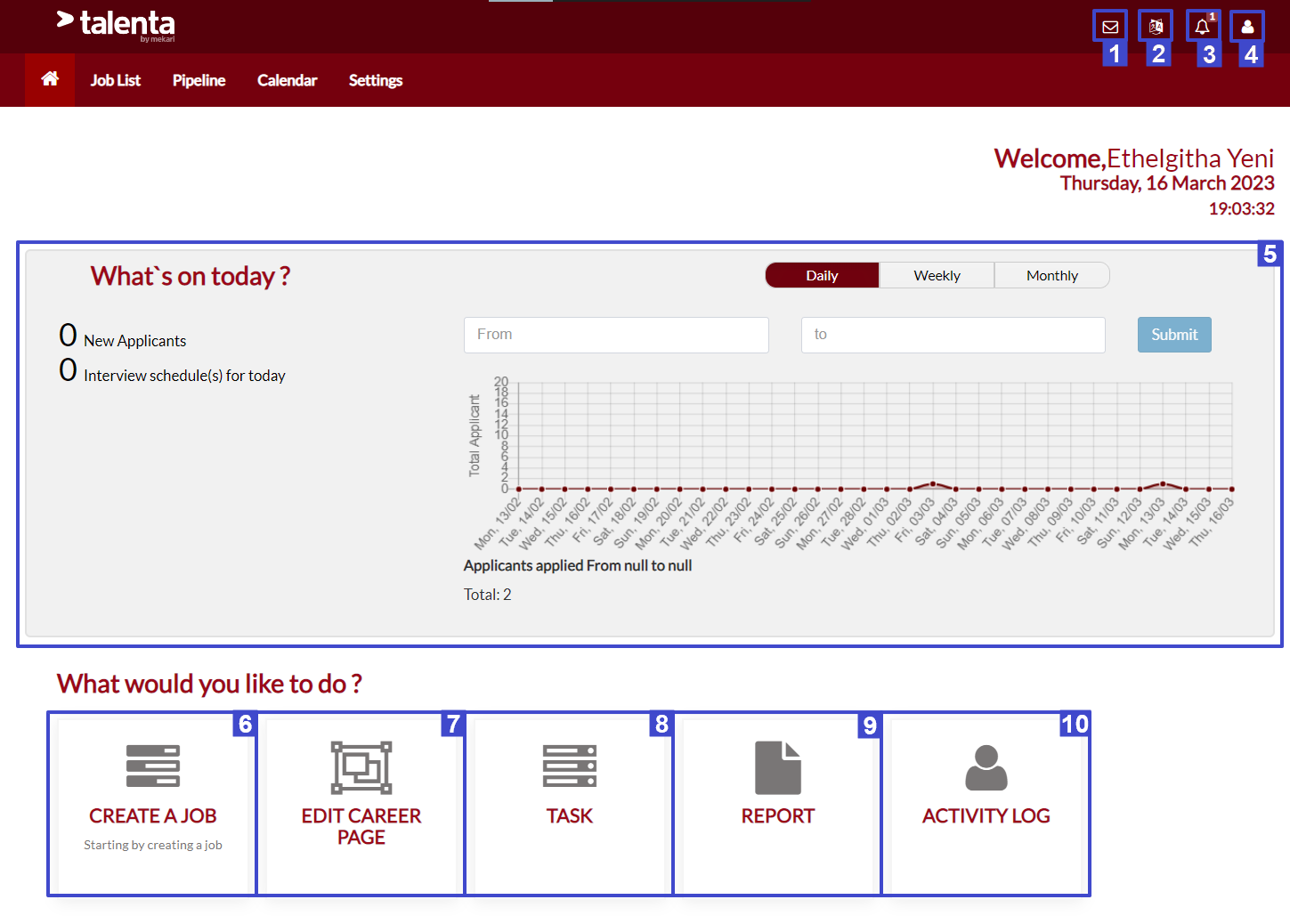The width and height of the screenshot is (1290, 924).
Task: Click the Activity Log person icon
Action: pos(986,767)
